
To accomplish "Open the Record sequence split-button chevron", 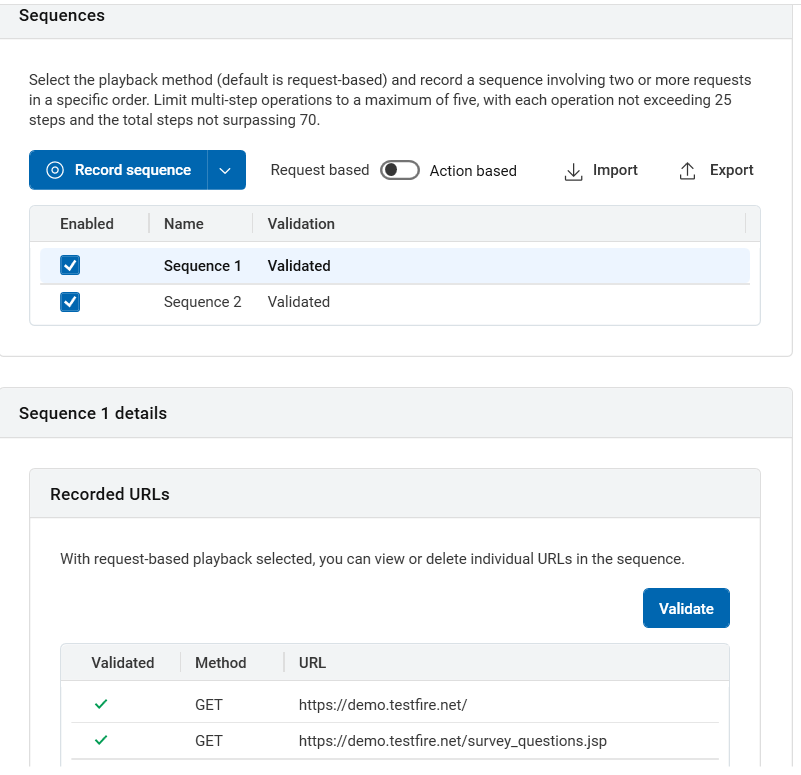I will [225, 170].
